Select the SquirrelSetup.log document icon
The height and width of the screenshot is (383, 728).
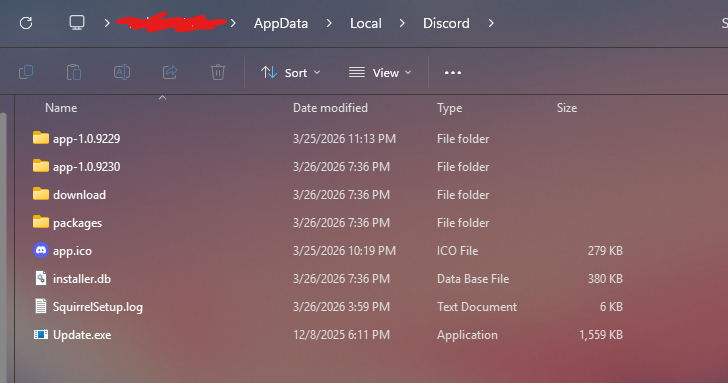pos(41,306)
